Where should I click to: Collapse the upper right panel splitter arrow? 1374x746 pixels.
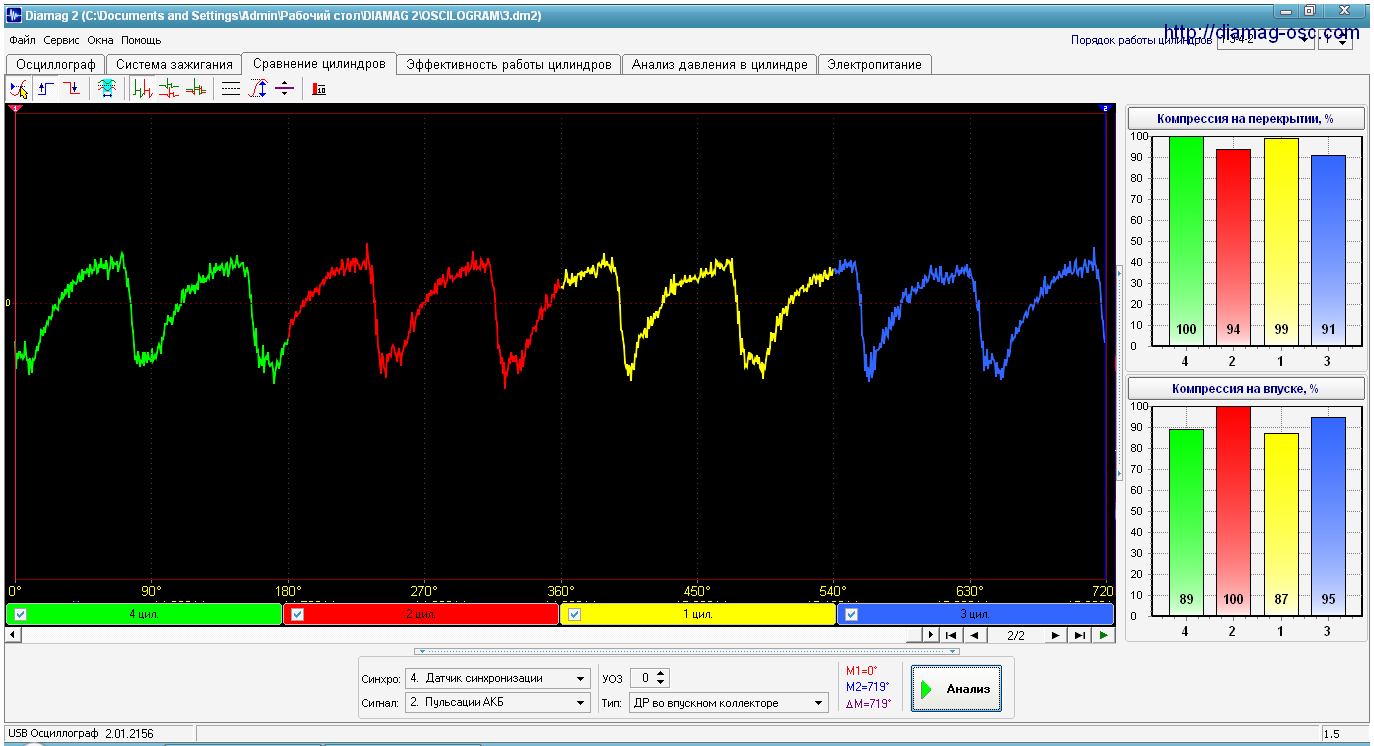point(1119,271)
